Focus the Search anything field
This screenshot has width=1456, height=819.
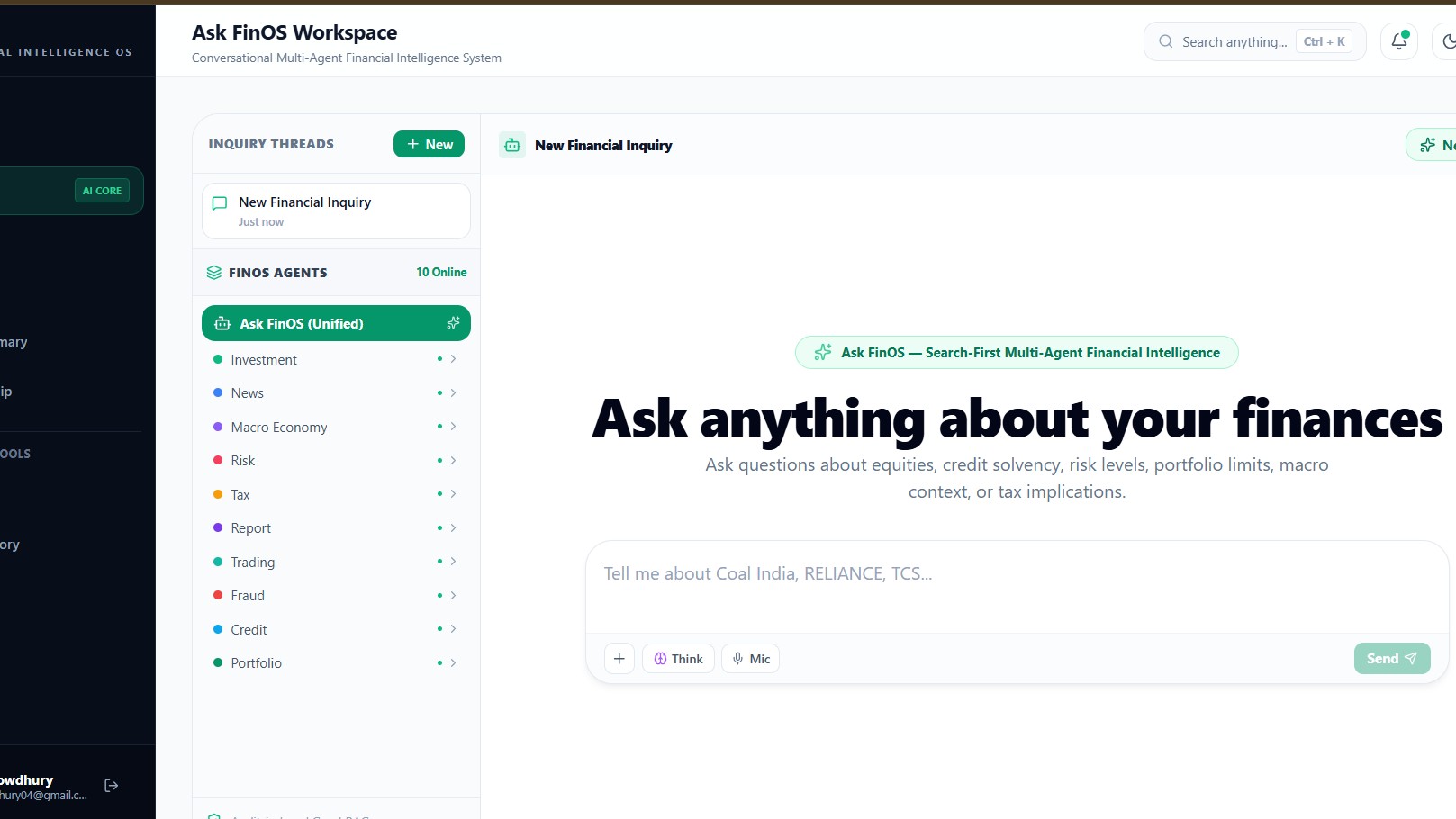[1254, 41]
